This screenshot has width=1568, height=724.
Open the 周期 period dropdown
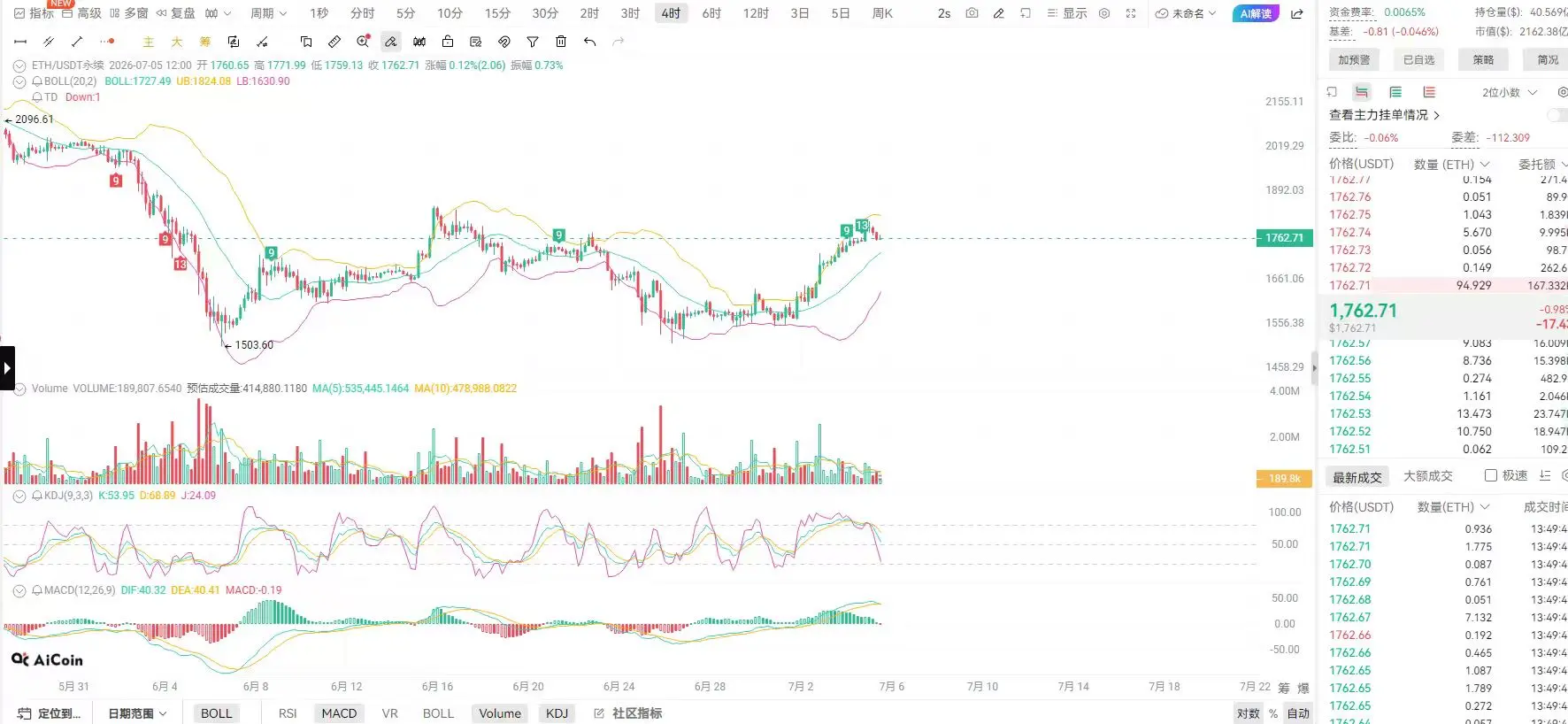pyautogui.click(x=268, y=13)
